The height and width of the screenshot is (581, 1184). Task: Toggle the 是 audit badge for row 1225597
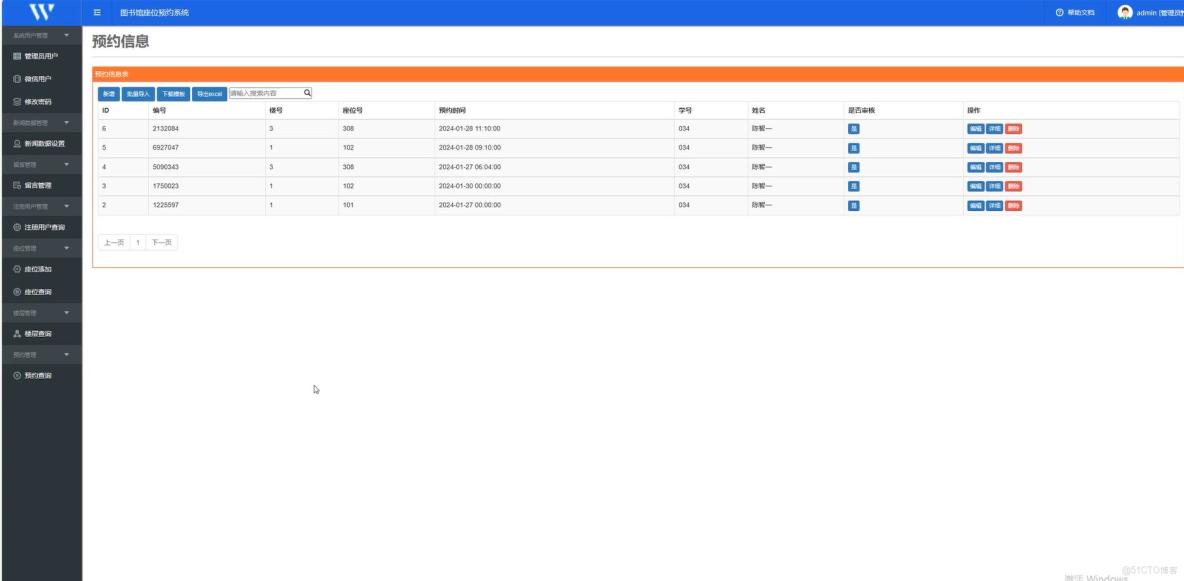[x=853, y=206]
